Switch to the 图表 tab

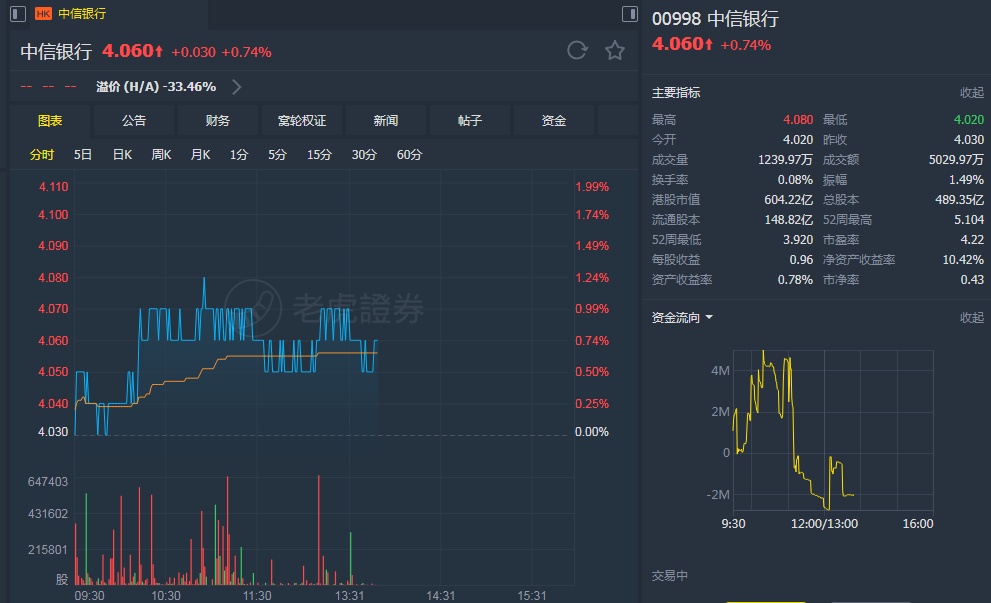50,121
